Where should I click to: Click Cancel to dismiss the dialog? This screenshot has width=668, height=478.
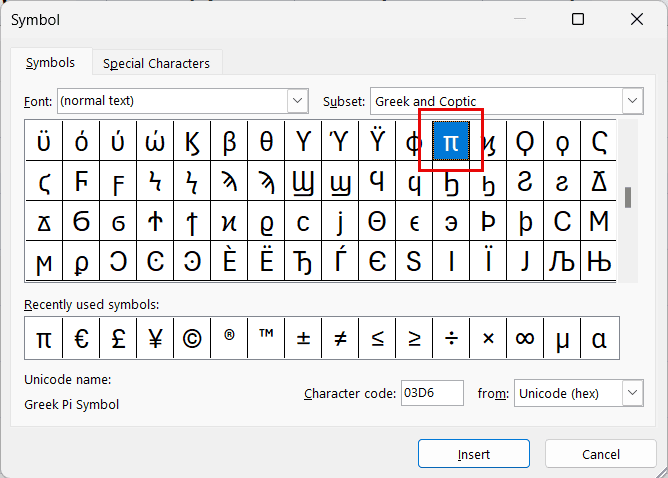tap(600, 454)
